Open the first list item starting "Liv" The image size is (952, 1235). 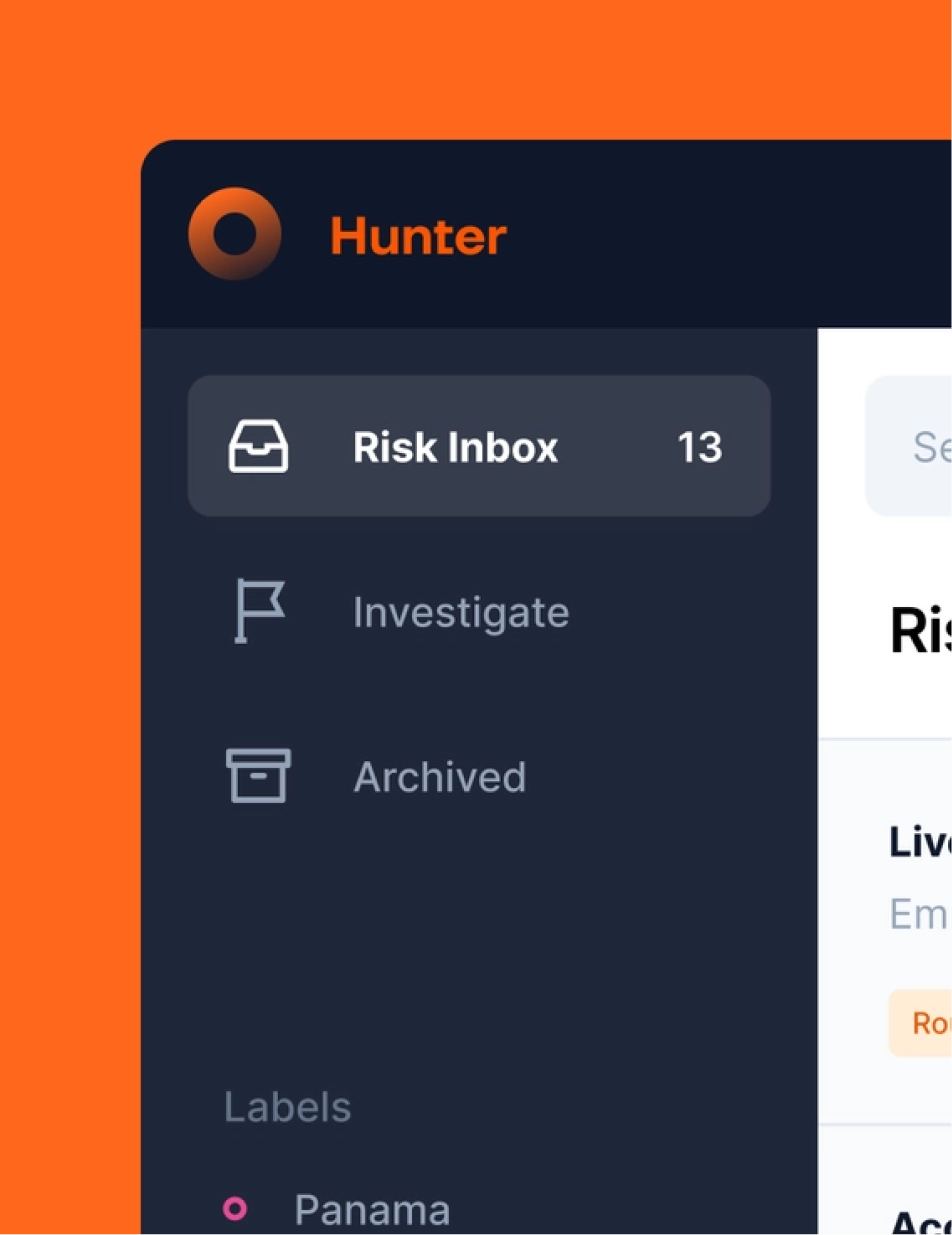(919, 842)
